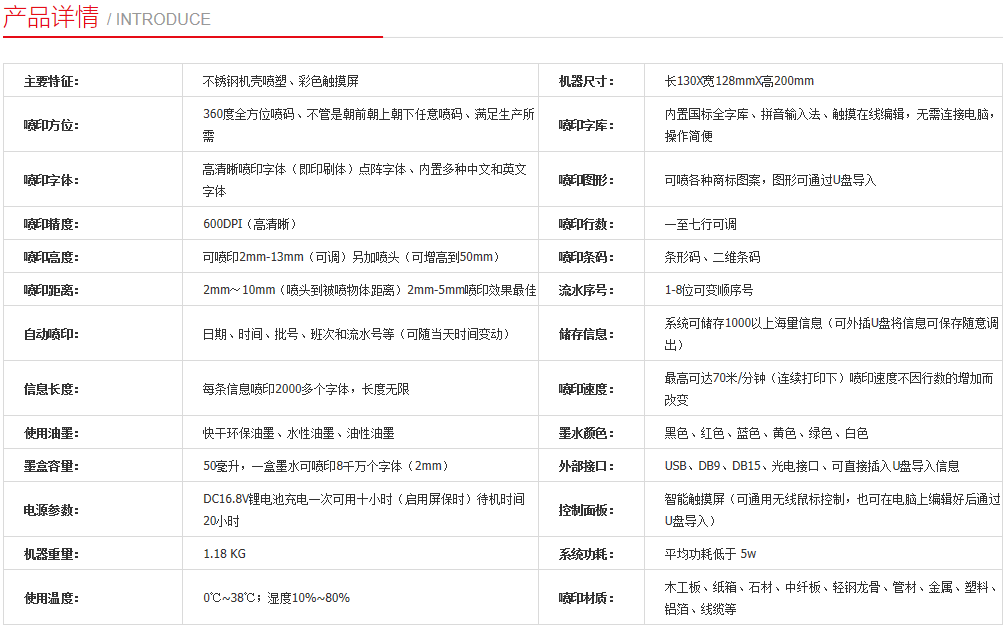Click the 外部接口 label

(586, 466)
